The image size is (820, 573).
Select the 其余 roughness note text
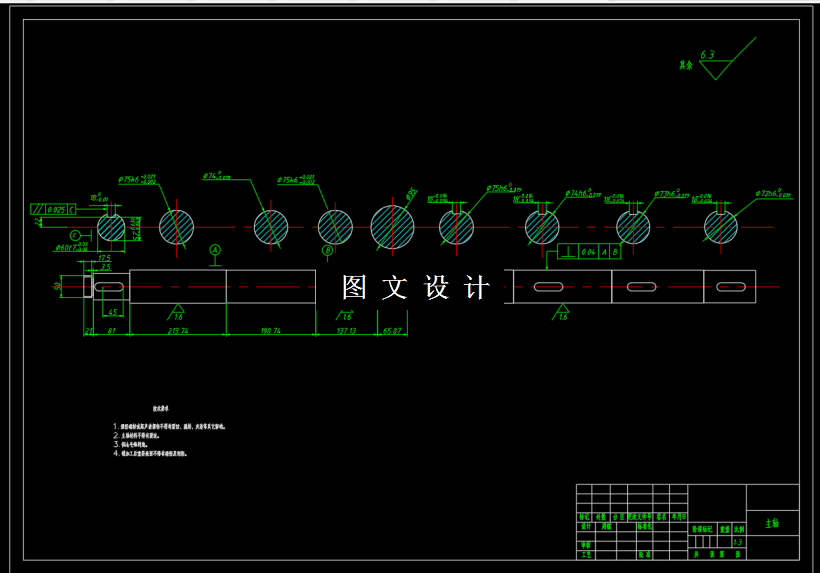coord(686,65)
